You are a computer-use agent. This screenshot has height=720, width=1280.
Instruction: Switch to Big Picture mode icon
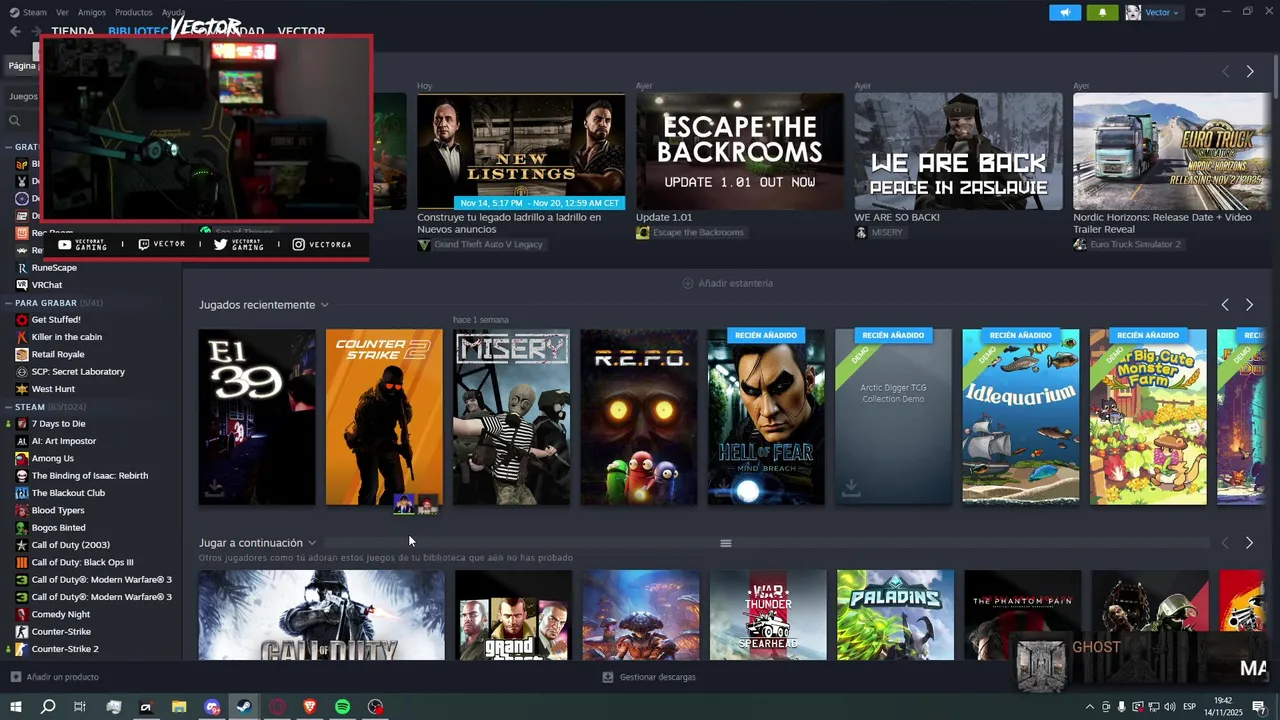point(1200,12)
